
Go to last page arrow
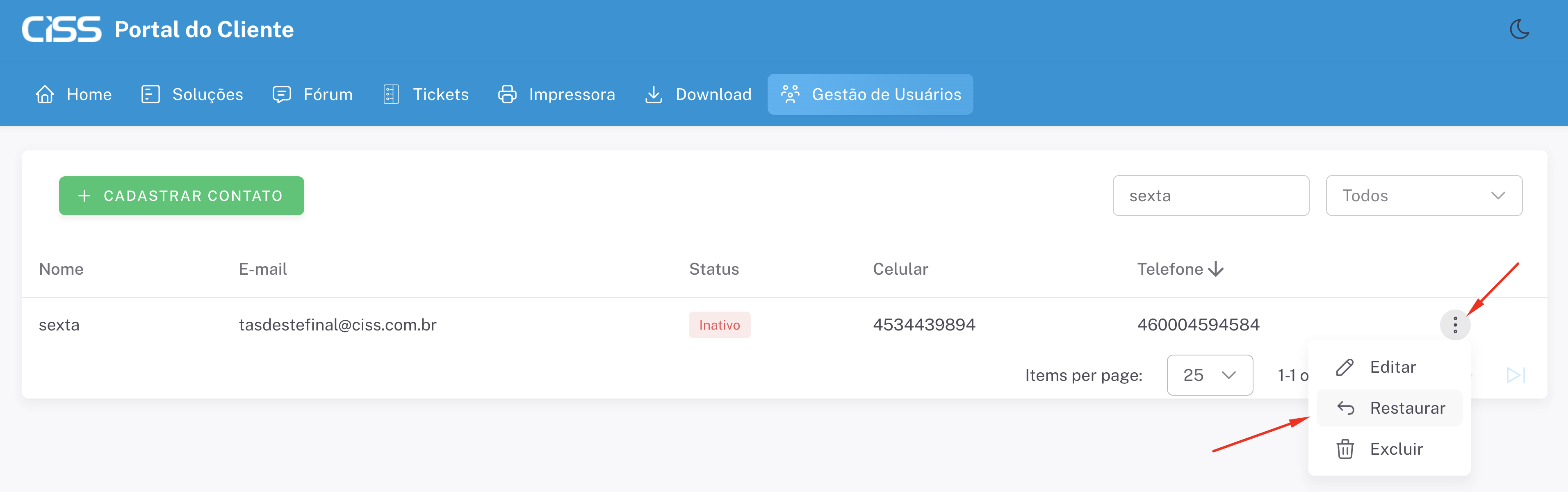[x=1515, y=375]
